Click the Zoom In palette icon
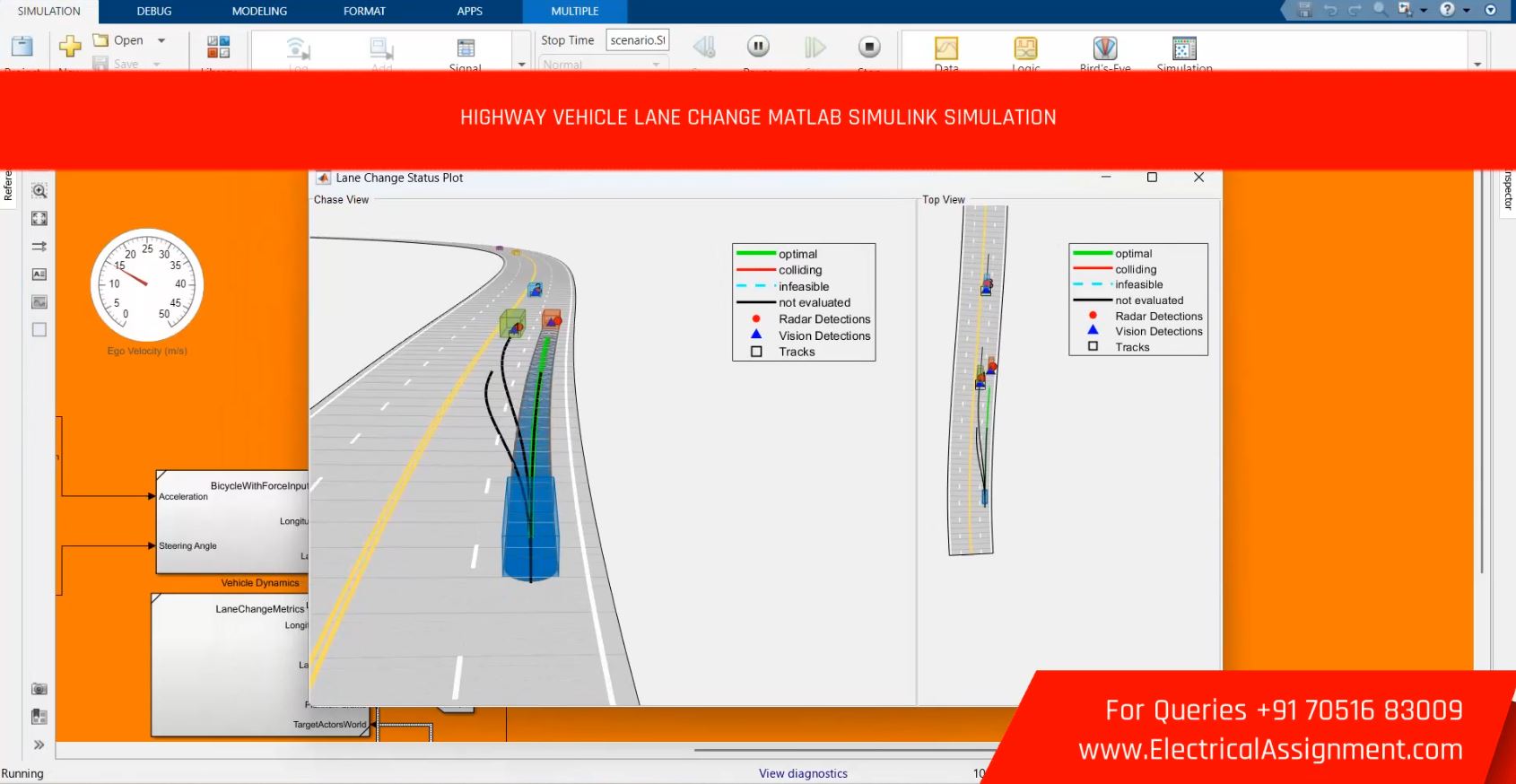 [39, 190]
